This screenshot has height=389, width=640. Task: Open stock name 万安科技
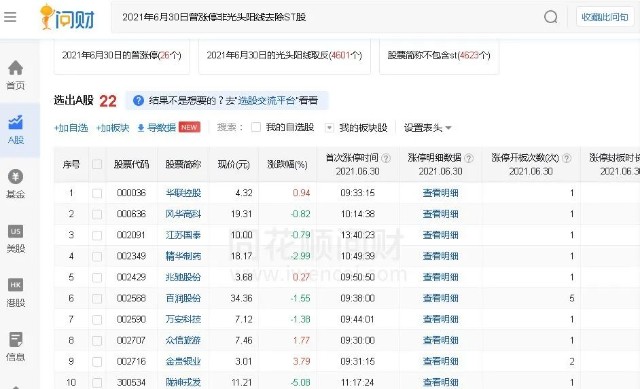coord(183,319)
